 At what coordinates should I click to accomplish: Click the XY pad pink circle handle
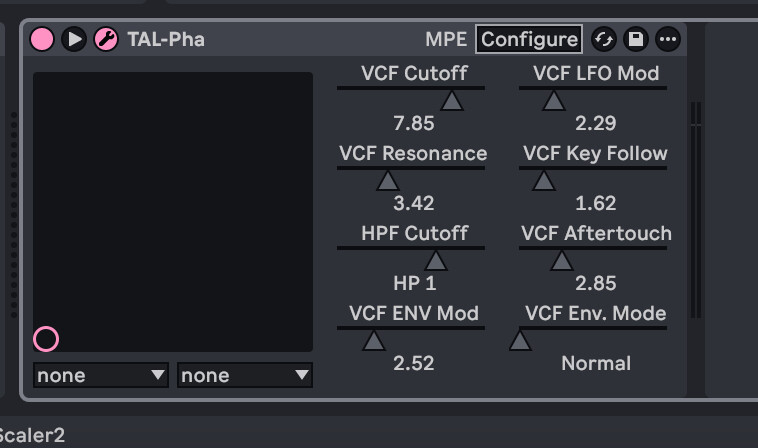tap(46, 339)
